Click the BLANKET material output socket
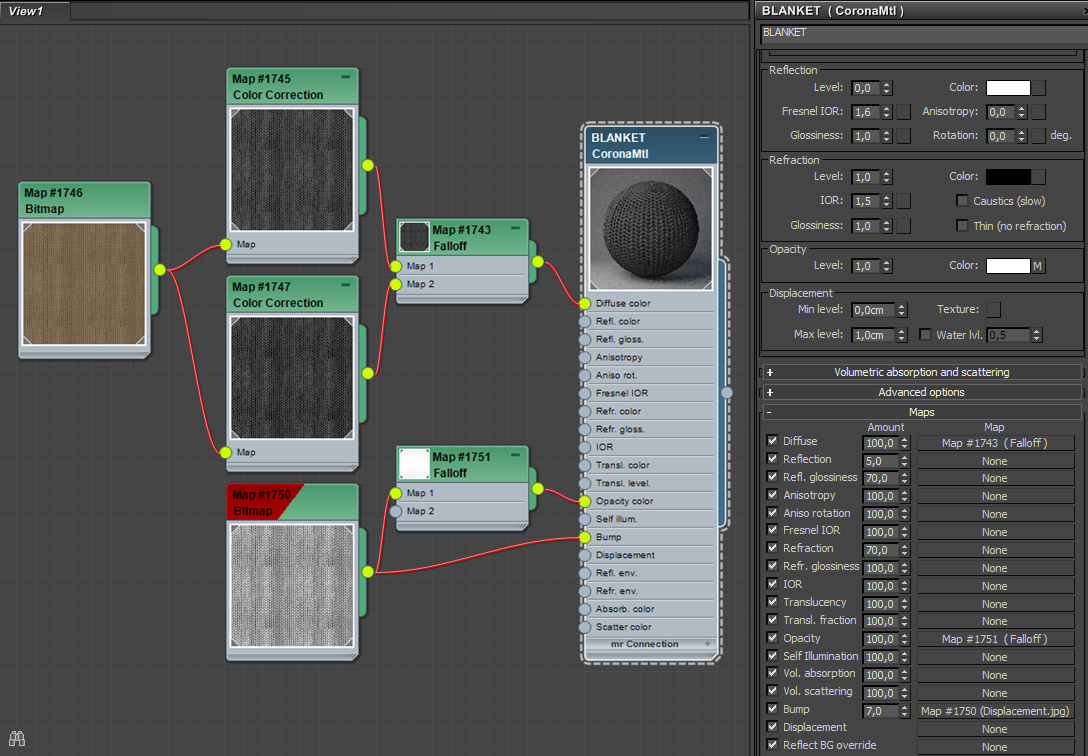Image resolution: width=1088 pixels, height=756 pixels. point(726,393)
